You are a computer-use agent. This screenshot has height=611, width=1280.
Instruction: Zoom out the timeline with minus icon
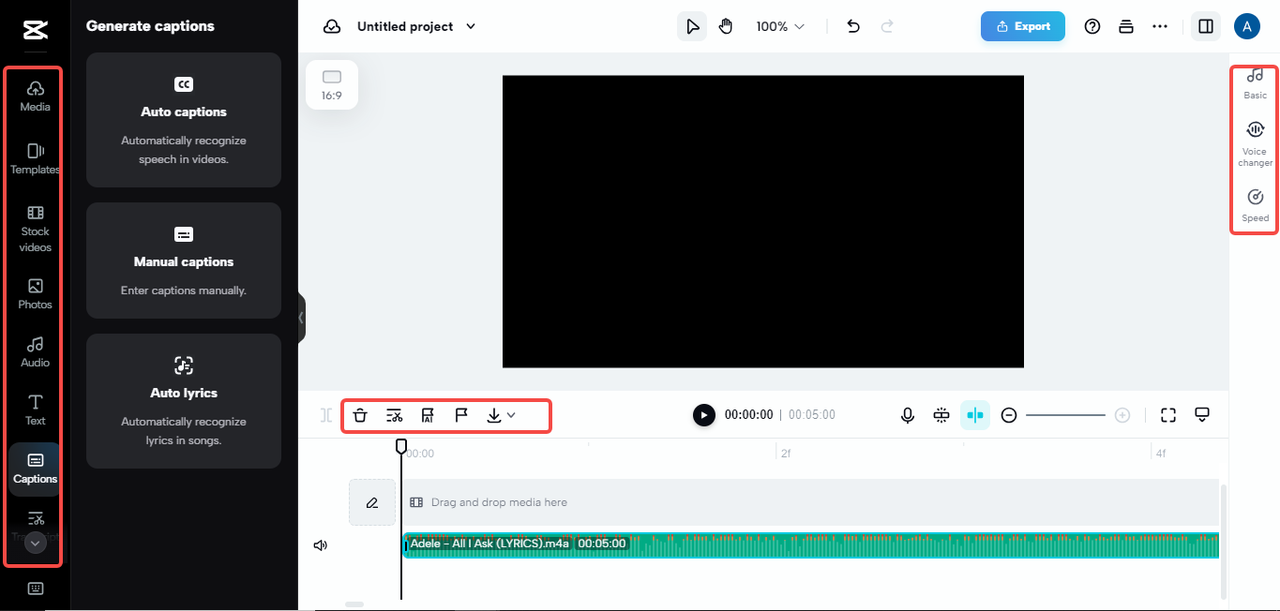pos(1009,415)
